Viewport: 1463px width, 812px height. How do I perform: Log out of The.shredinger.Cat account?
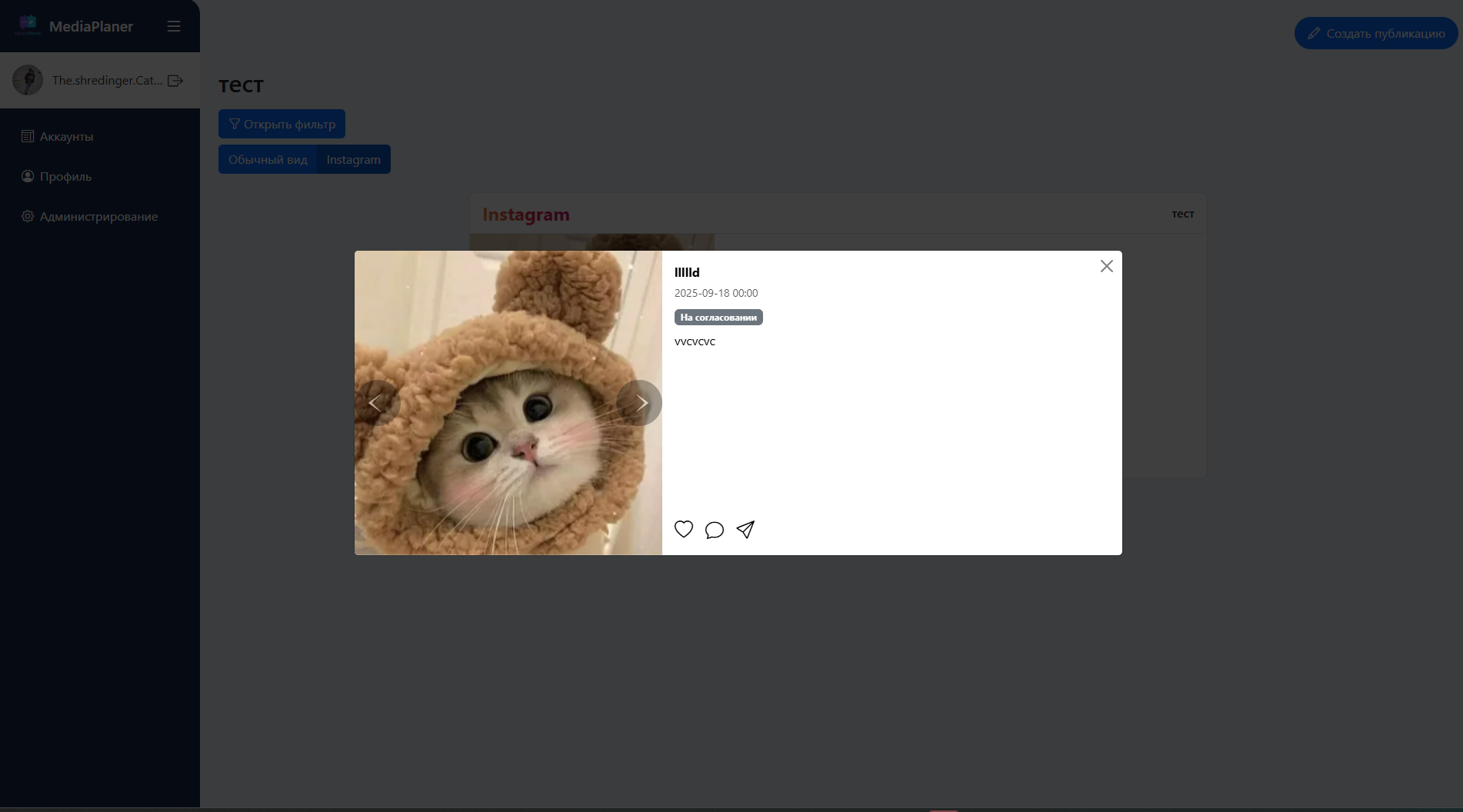(175, 80)
